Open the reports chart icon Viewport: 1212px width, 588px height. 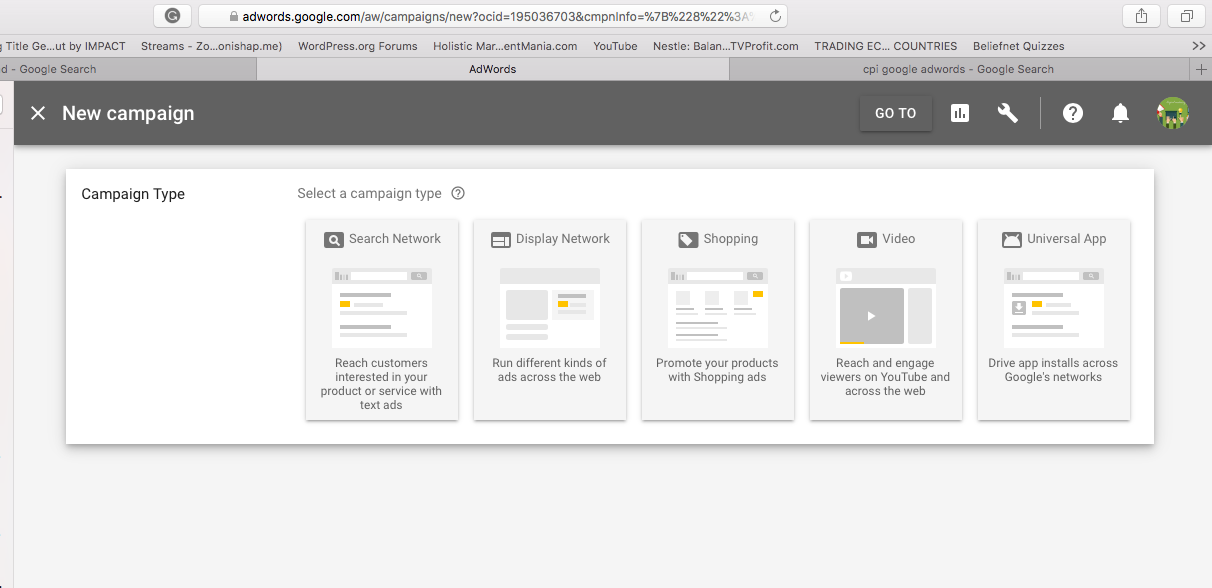[960, 113]
